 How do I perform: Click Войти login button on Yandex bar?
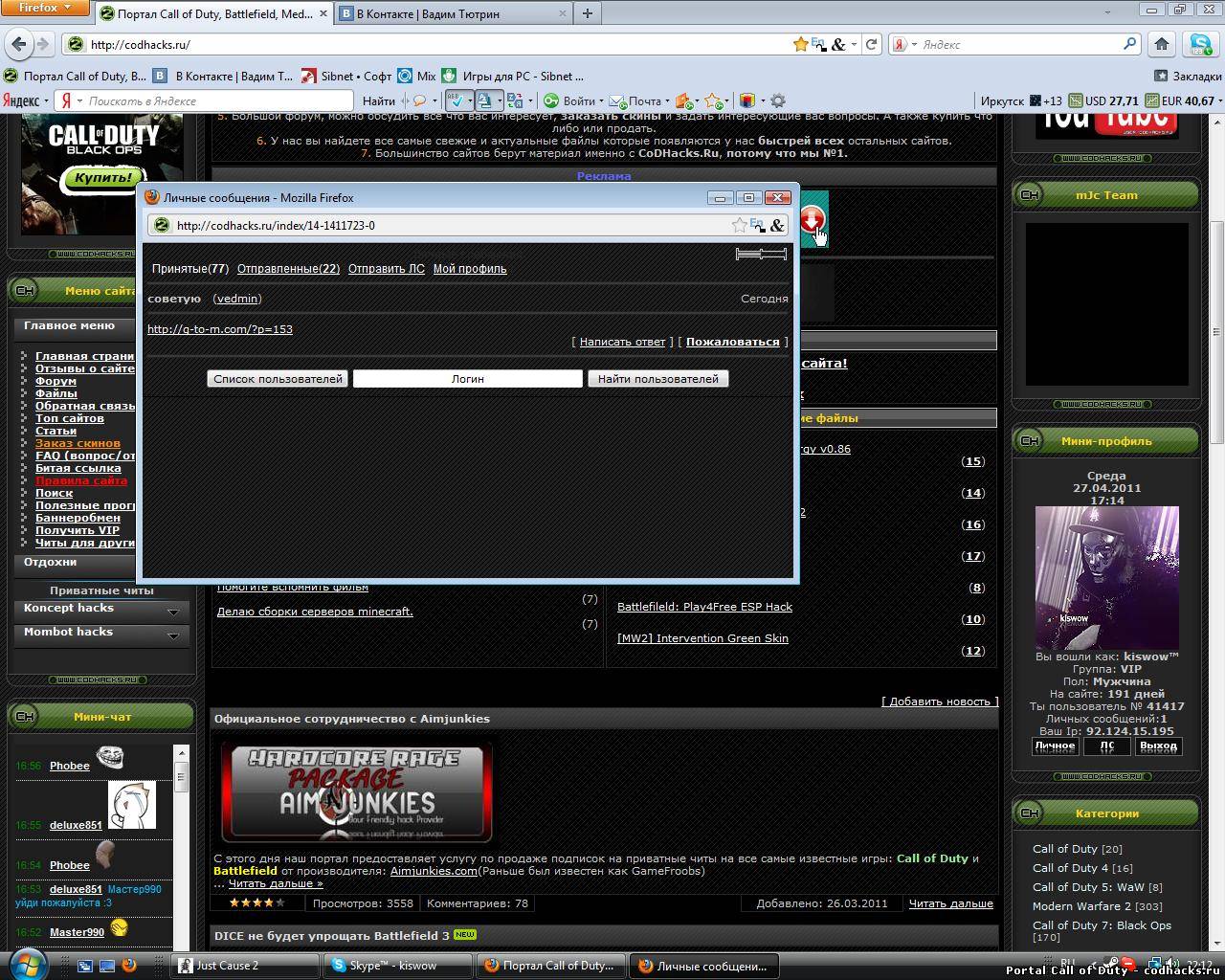point(570,100)
